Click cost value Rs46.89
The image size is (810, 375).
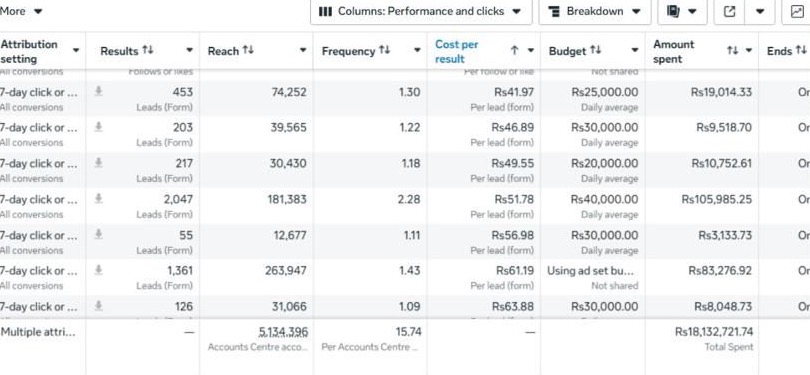(x=513, y=127)
